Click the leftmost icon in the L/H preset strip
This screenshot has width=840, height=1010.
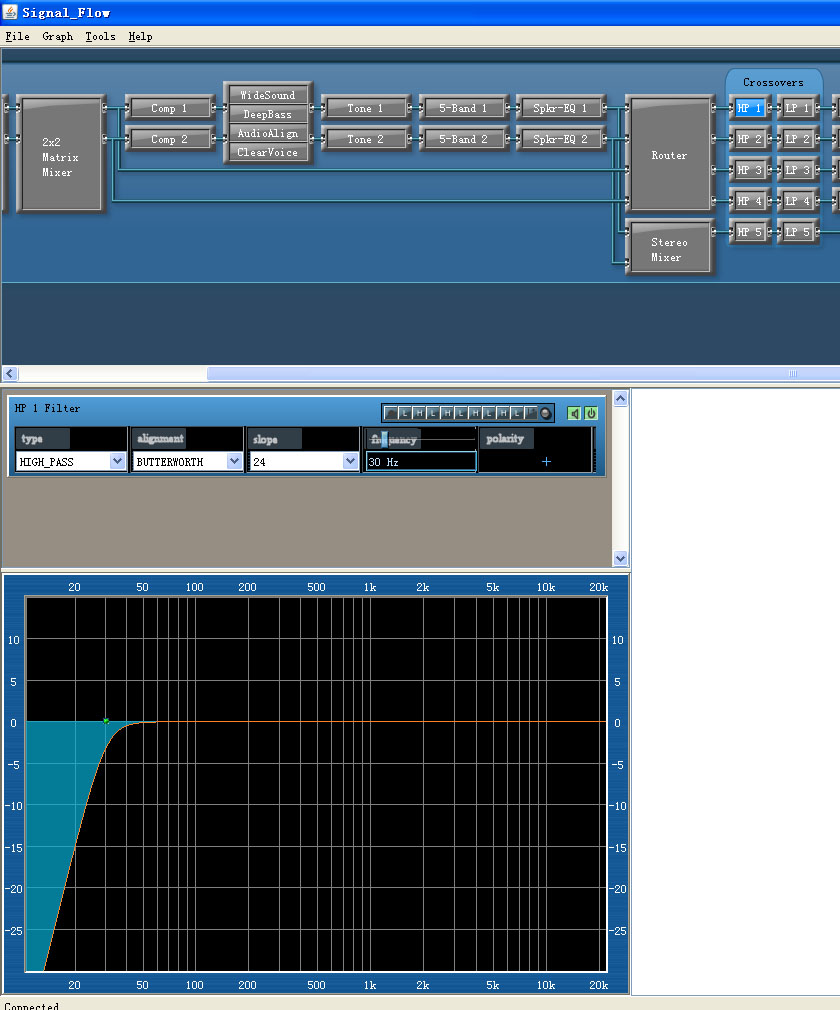(x=390, y=414)
